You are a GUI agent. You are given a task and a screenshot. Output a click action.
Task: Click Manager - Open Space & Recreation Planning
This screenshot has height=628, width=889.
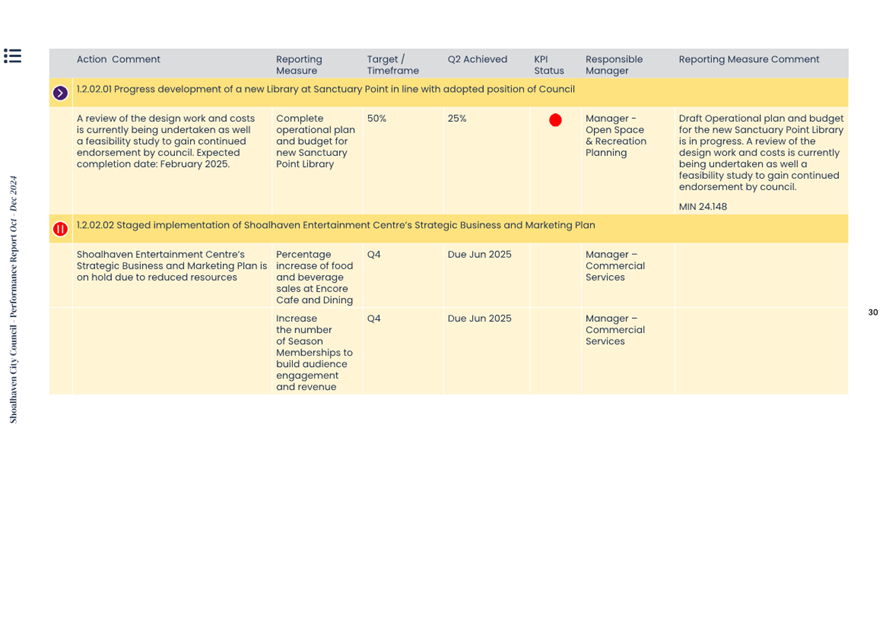(x=615, y=136)
